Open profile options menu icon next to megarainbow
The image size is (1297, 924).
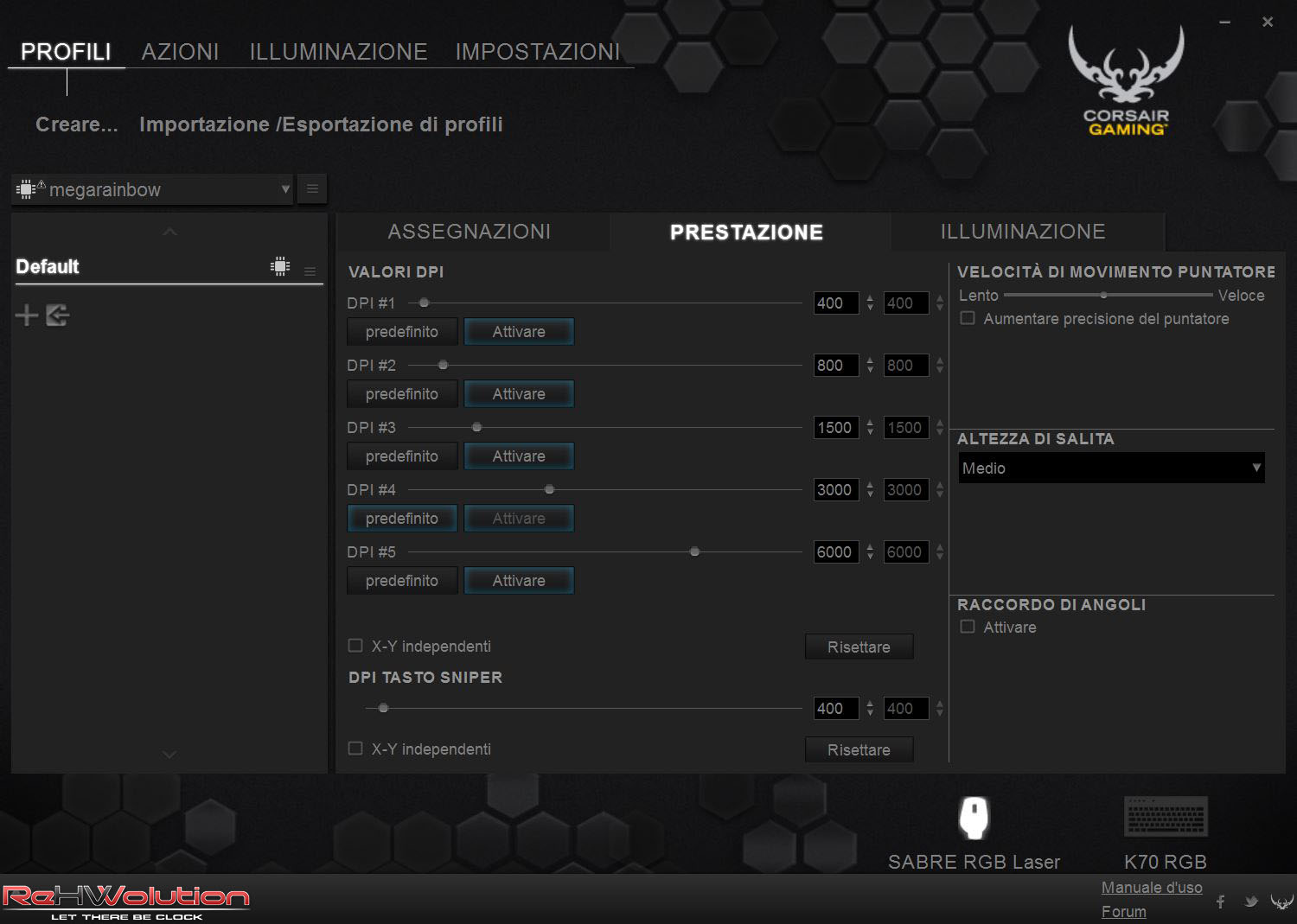coord(312,189)
